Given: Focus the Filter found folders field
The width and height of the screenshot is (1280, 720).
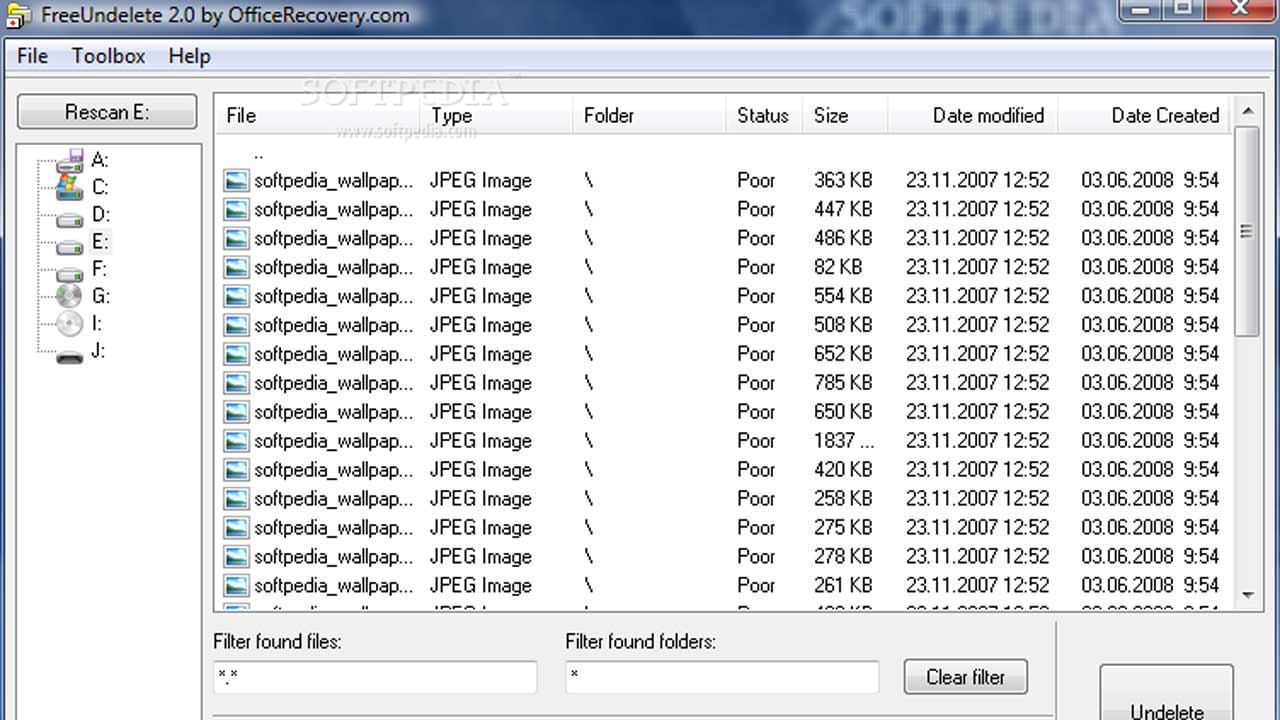Looking at the screenshot, I should 721,677.
